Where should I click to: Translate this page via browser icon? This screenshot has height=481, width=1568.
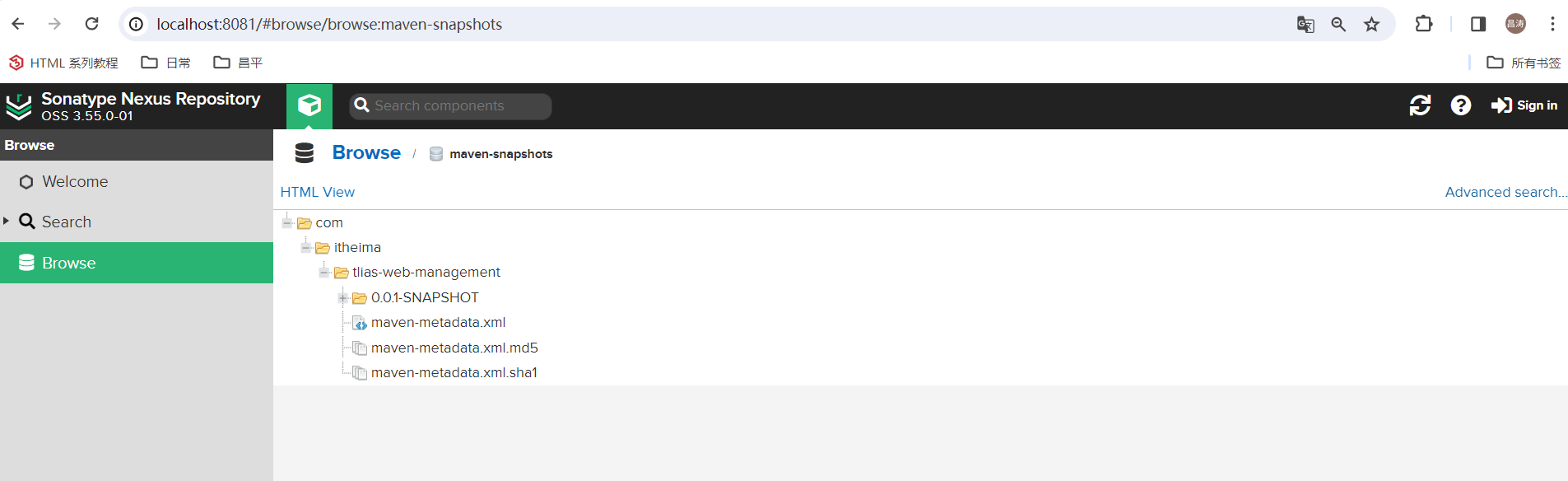pyautogui.click(x=1305, y=25)
